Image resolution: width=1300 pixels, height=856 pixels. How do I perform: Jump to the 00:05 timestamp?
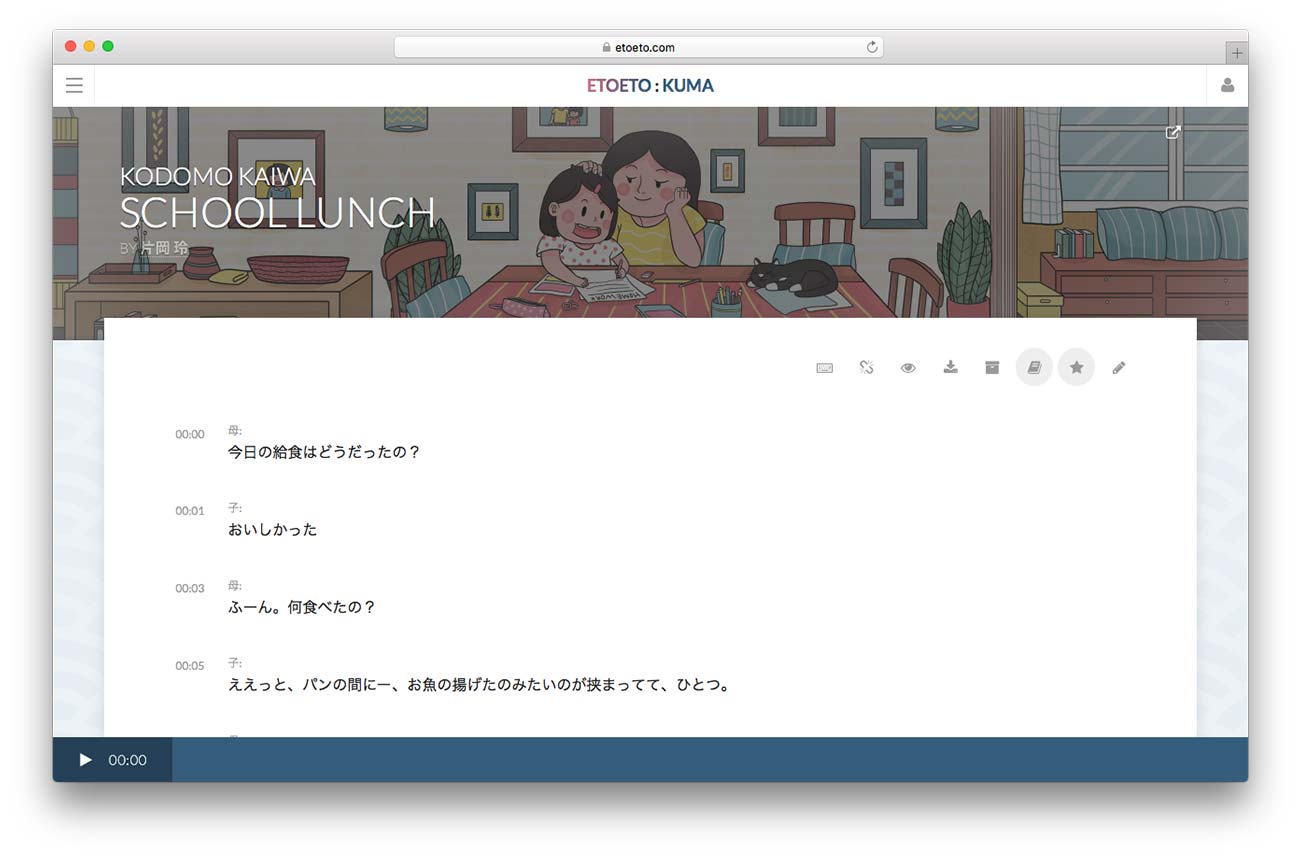click(x=189, y=666)
